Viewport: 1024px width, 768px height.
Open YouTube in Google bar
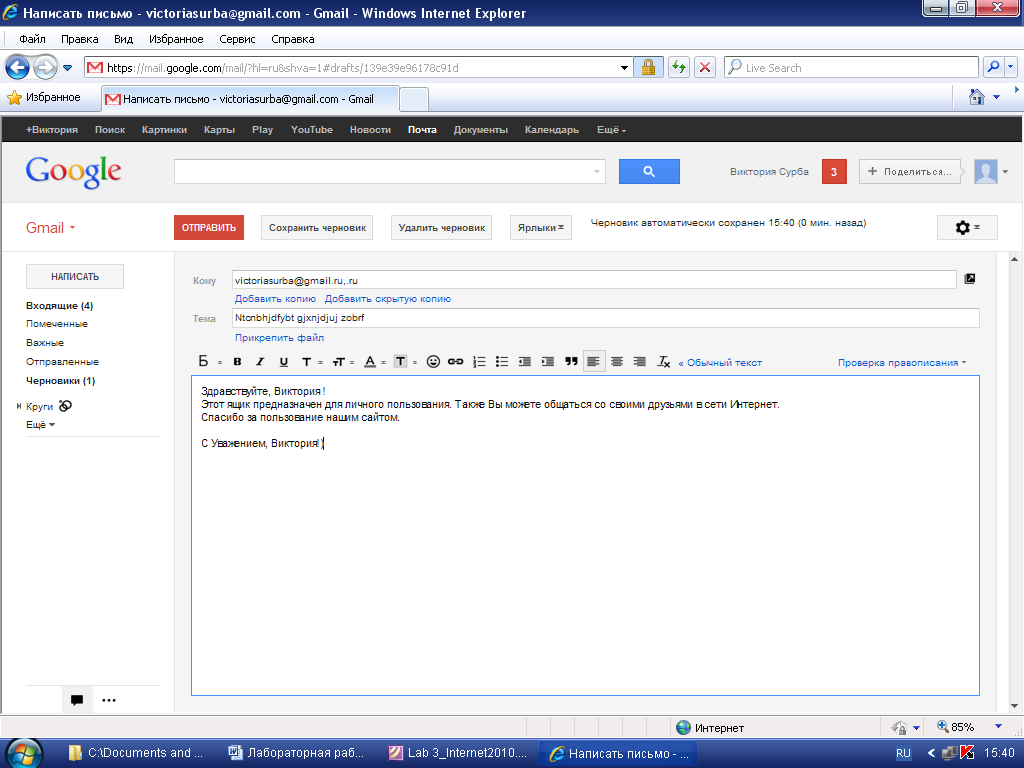coord(312,130)
